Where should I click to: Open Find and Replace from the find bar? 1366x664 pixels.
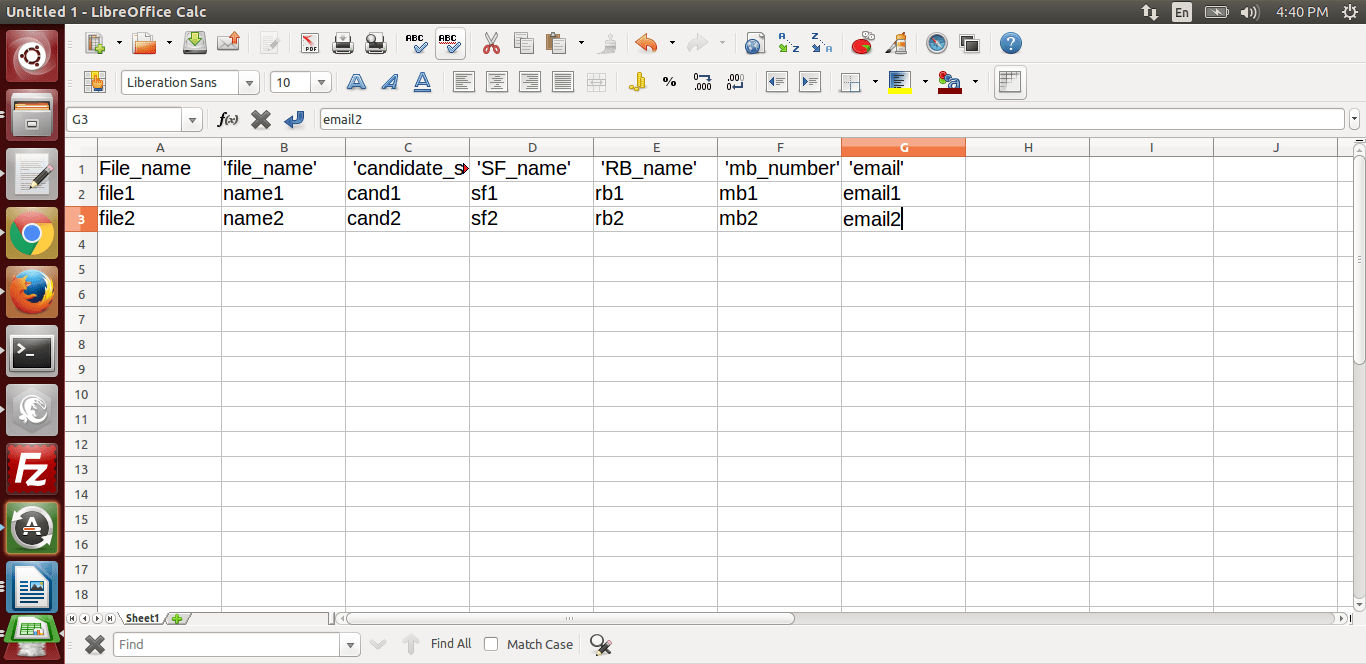(x=600, y=644)
